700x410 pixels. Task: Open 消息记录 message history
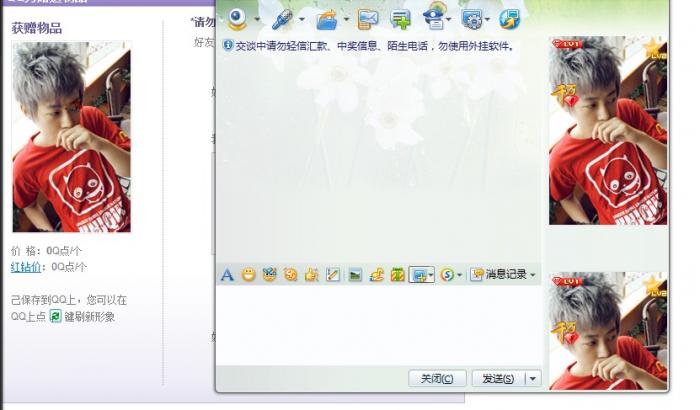tap(499, 275)
